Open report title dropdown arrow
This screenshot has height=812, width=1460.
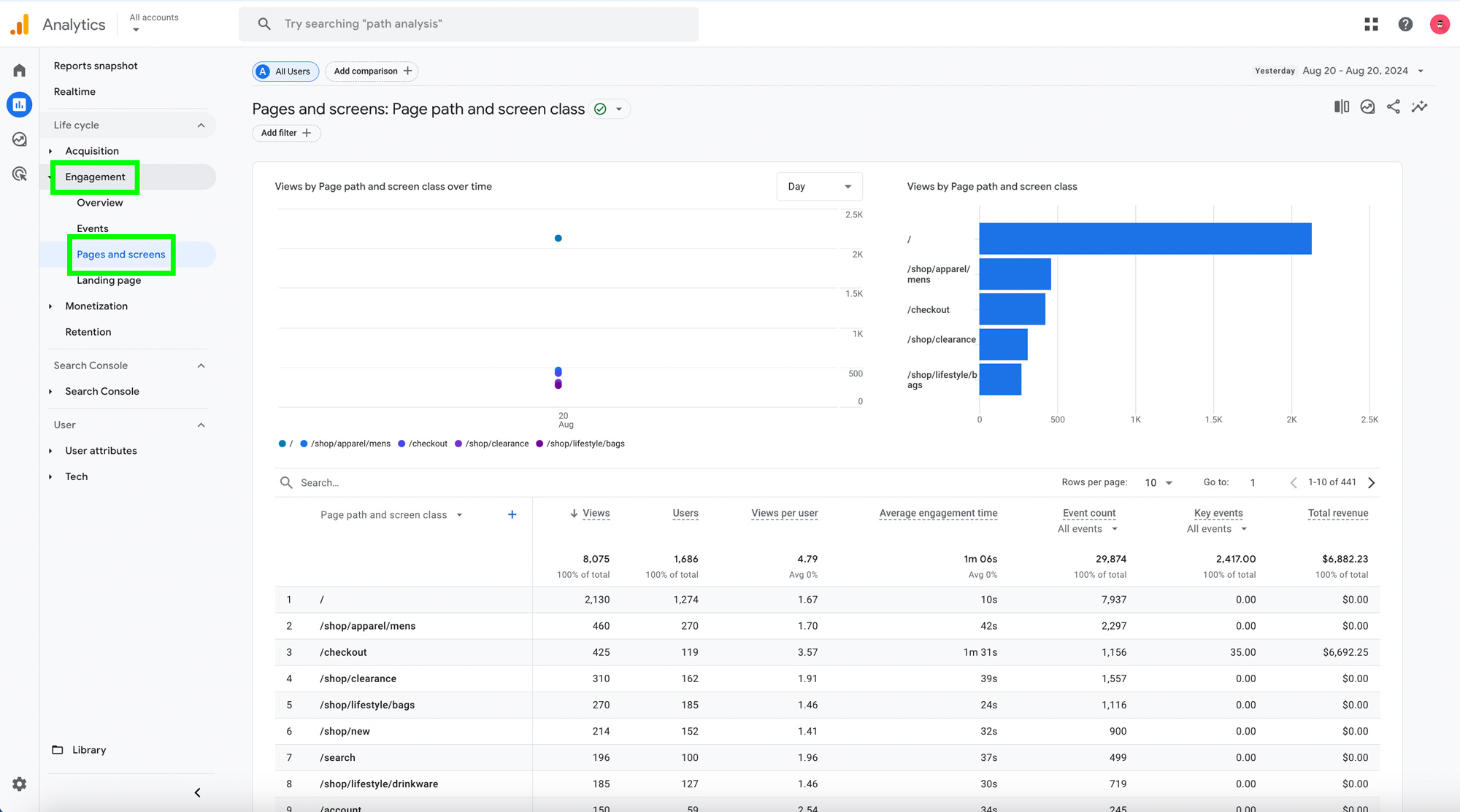(619, 109)
